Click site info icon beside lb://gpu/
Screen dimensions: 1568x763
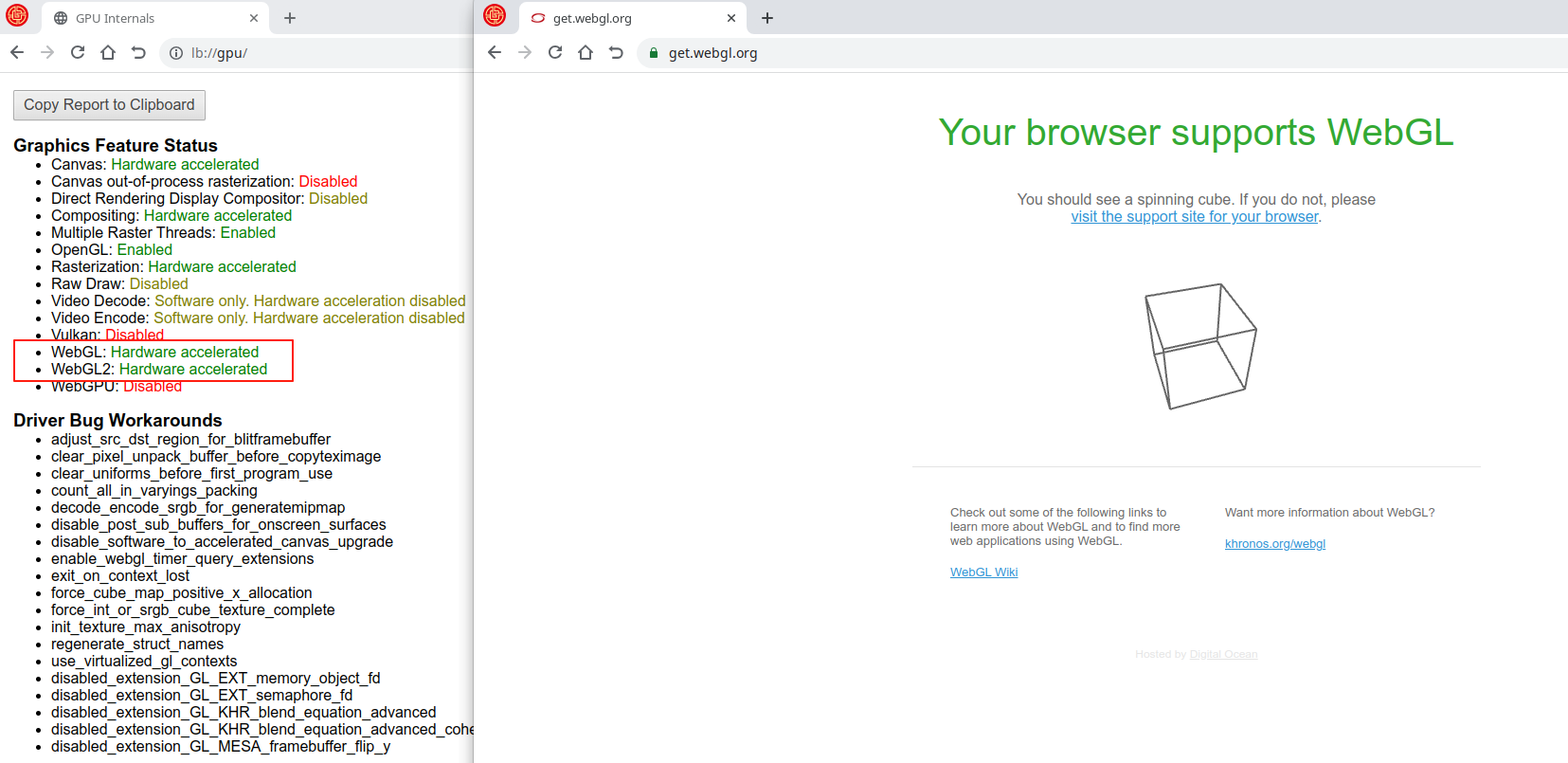point(176,53)
